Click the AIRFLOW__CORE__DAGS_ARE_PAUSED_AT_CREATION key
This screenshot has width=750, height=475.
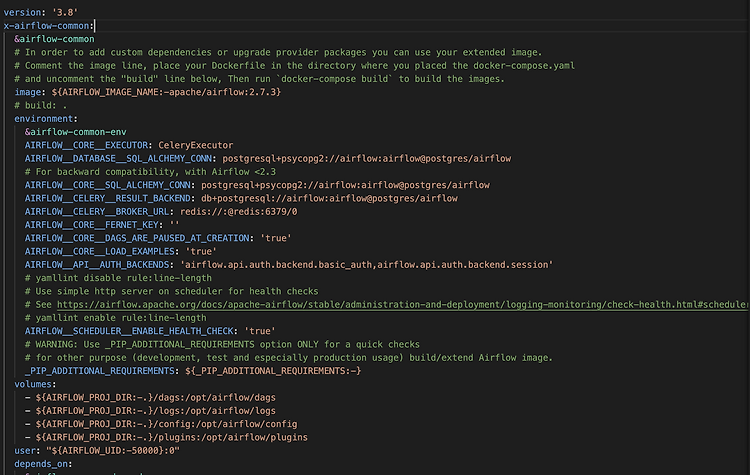[137, 238]
